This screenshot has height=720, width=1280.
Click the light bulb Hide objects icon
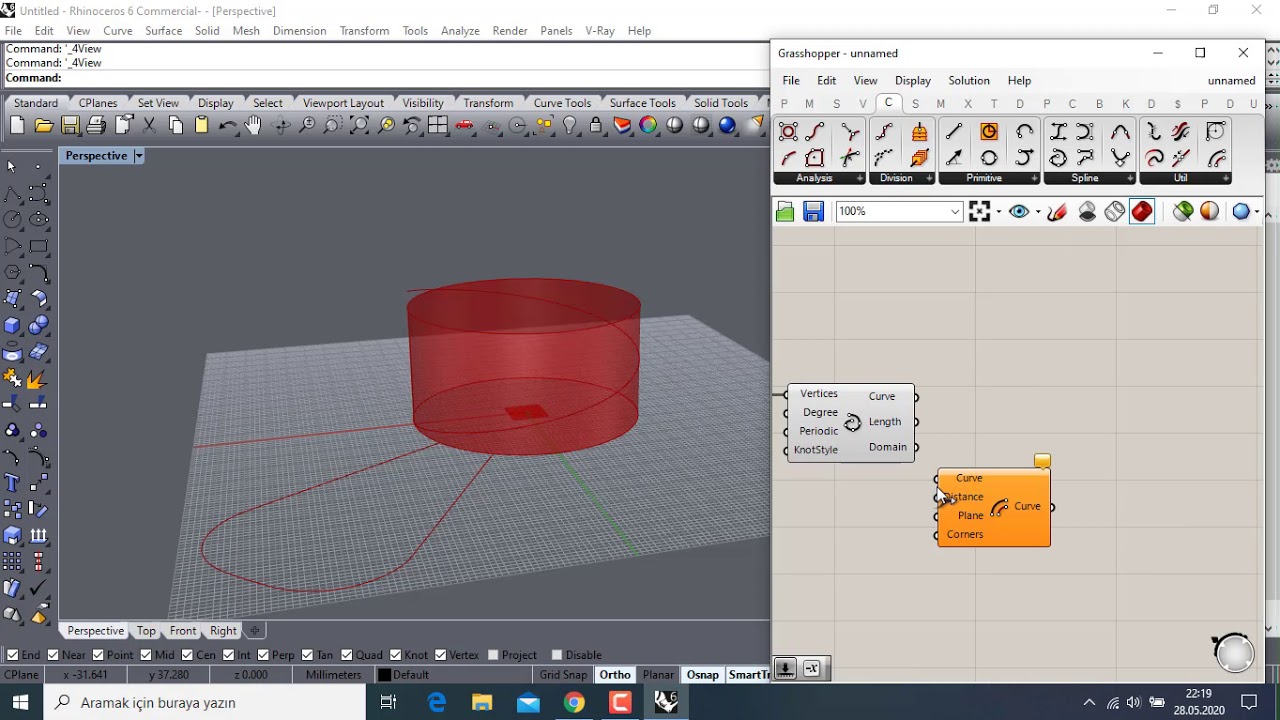570,125
